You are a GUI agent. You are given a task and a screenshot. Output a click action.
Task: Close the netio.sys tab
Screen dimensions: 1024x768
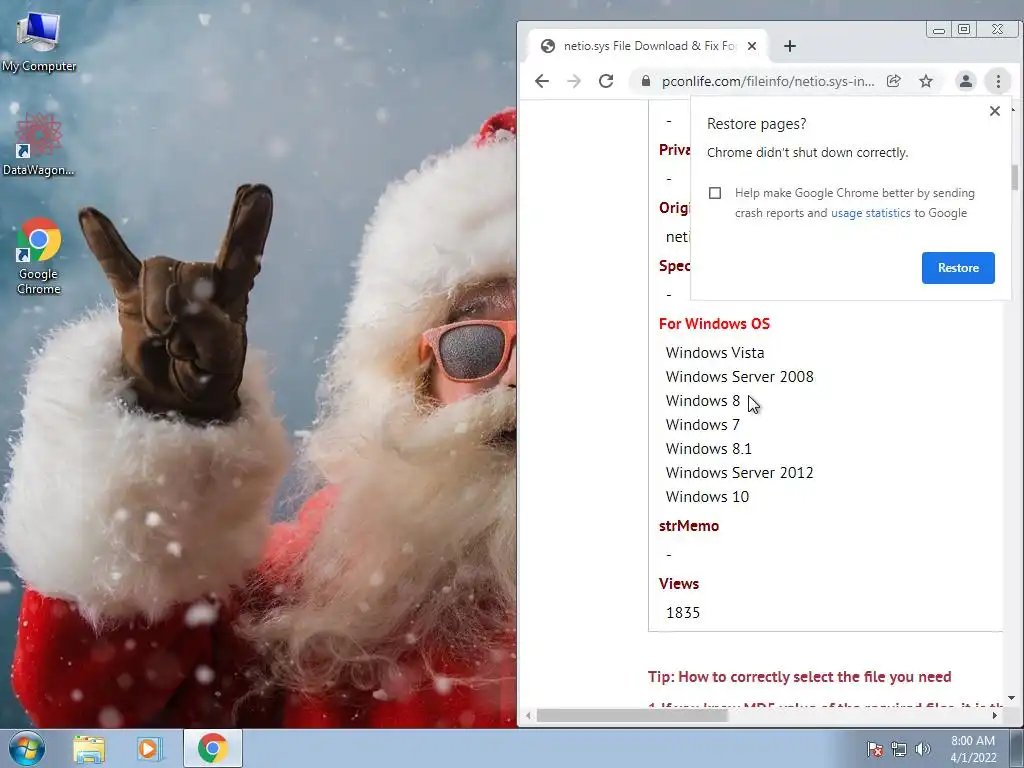click(752, 46)
